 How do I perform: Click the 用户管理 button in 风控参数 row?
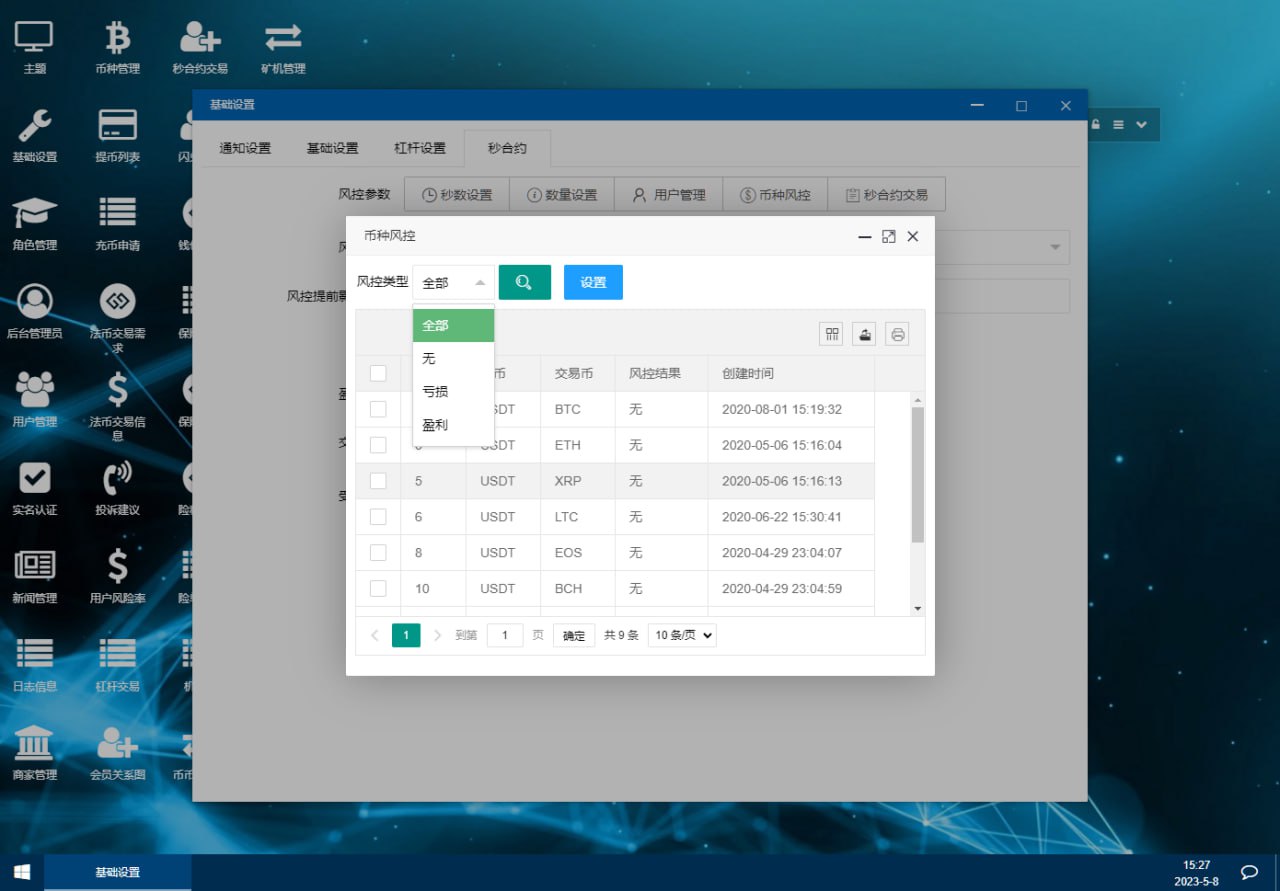coord(668,195)
